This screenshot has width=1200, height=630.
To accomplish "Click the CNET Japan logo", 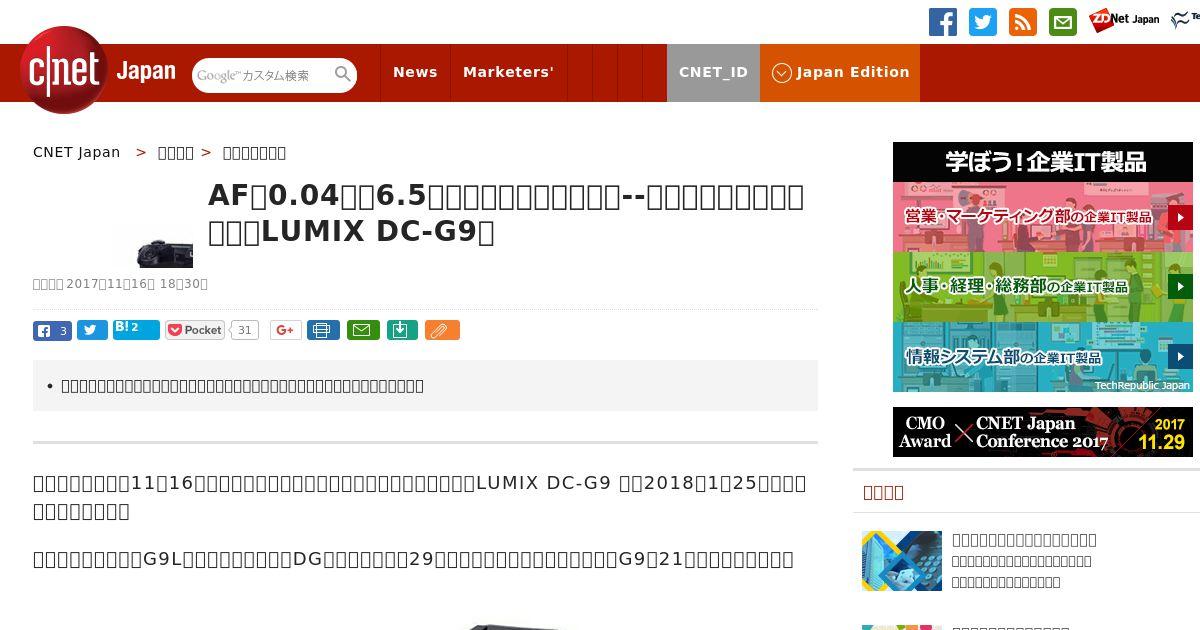I will click(98, 70).
